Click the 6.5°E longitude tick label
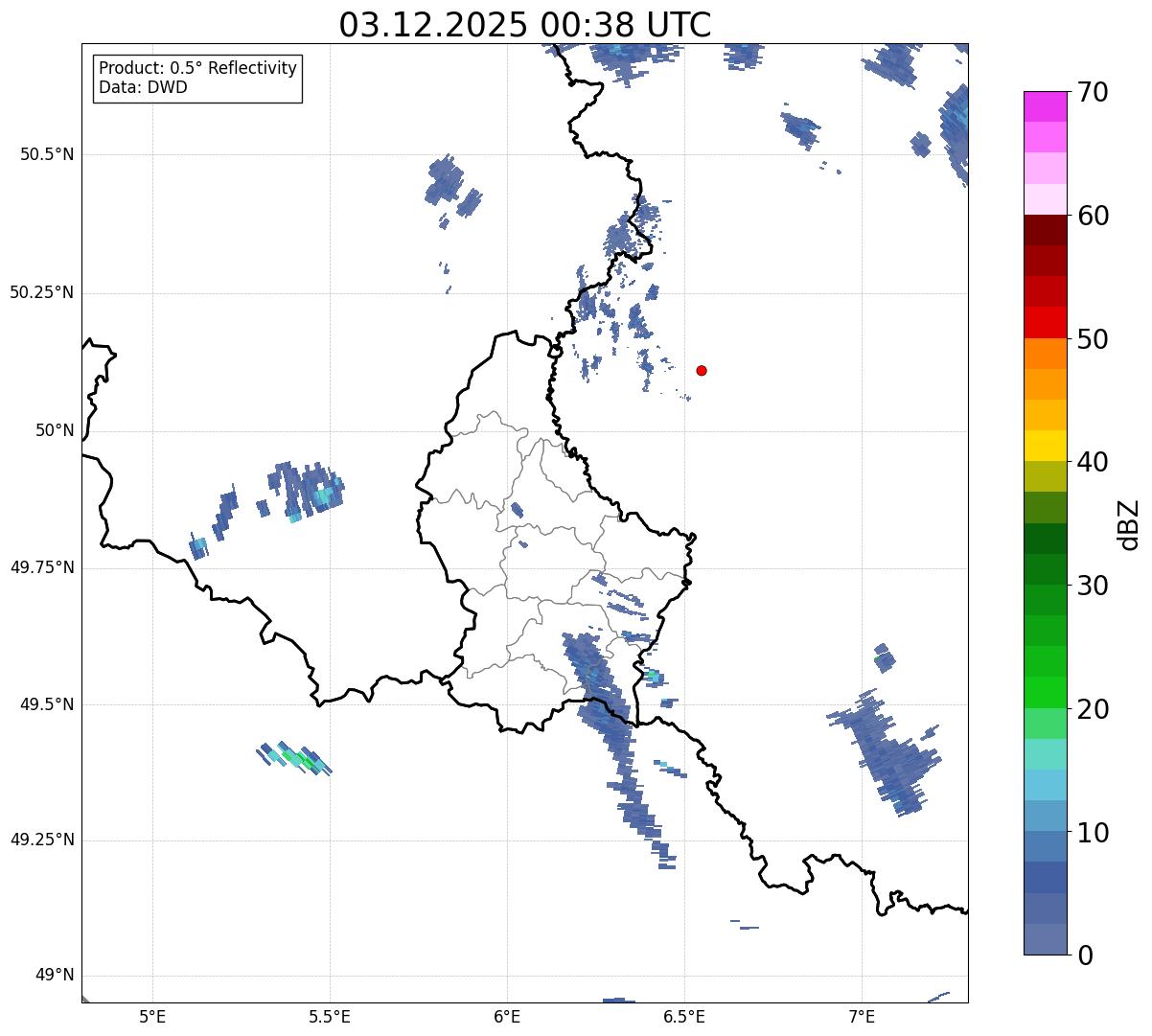The width and height of the screenshot is (1152, 1036). coord(684,1016)
